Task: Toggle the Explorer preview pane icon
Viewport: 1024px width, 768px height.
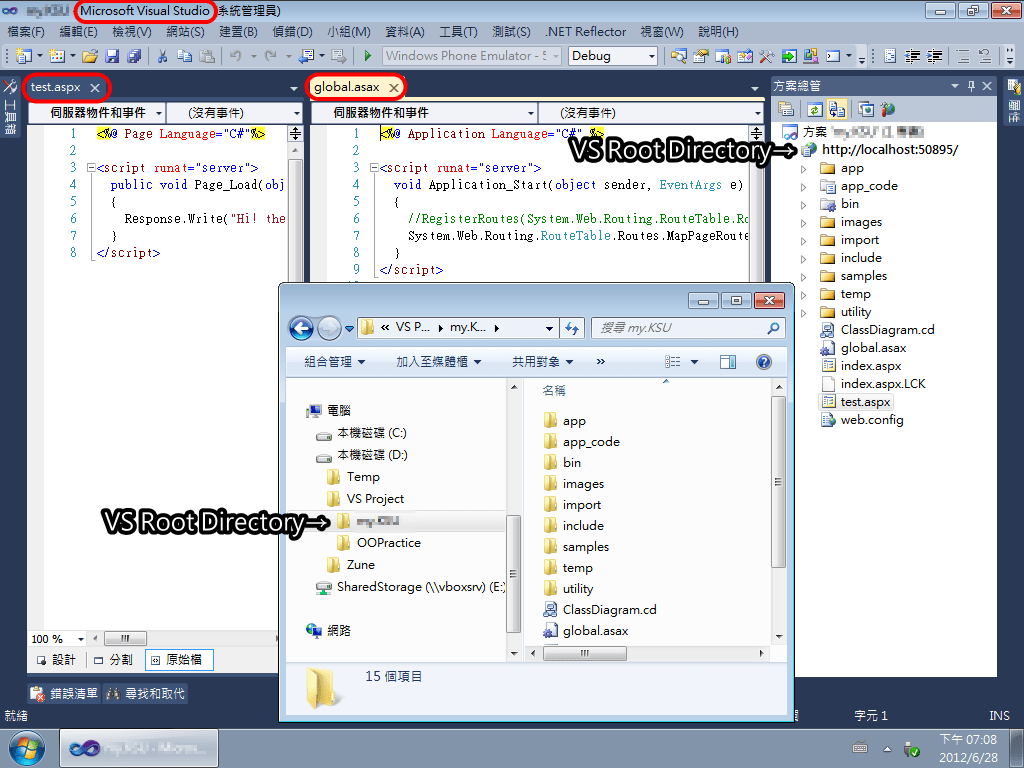Action: pos(728,362)
